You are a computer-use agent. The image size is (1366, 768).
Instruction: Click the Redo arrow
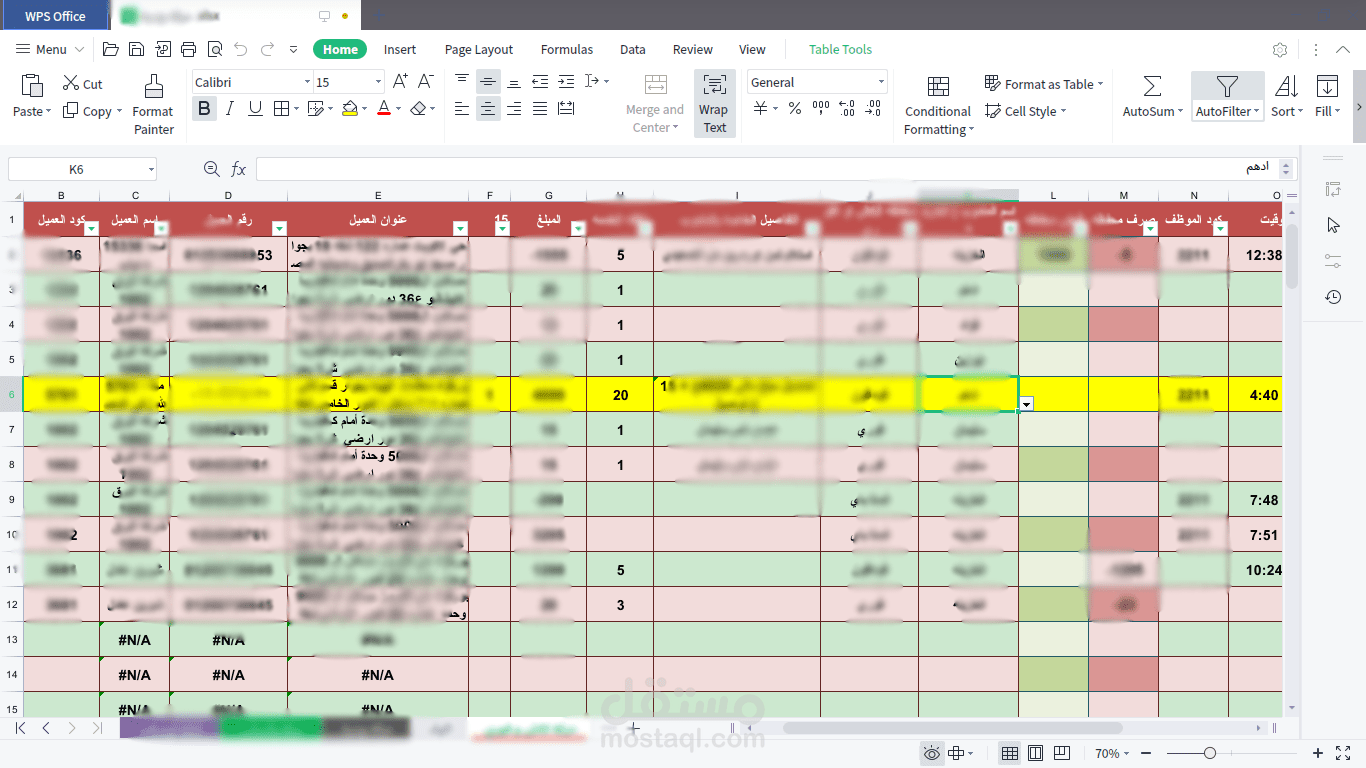(267, 49)
